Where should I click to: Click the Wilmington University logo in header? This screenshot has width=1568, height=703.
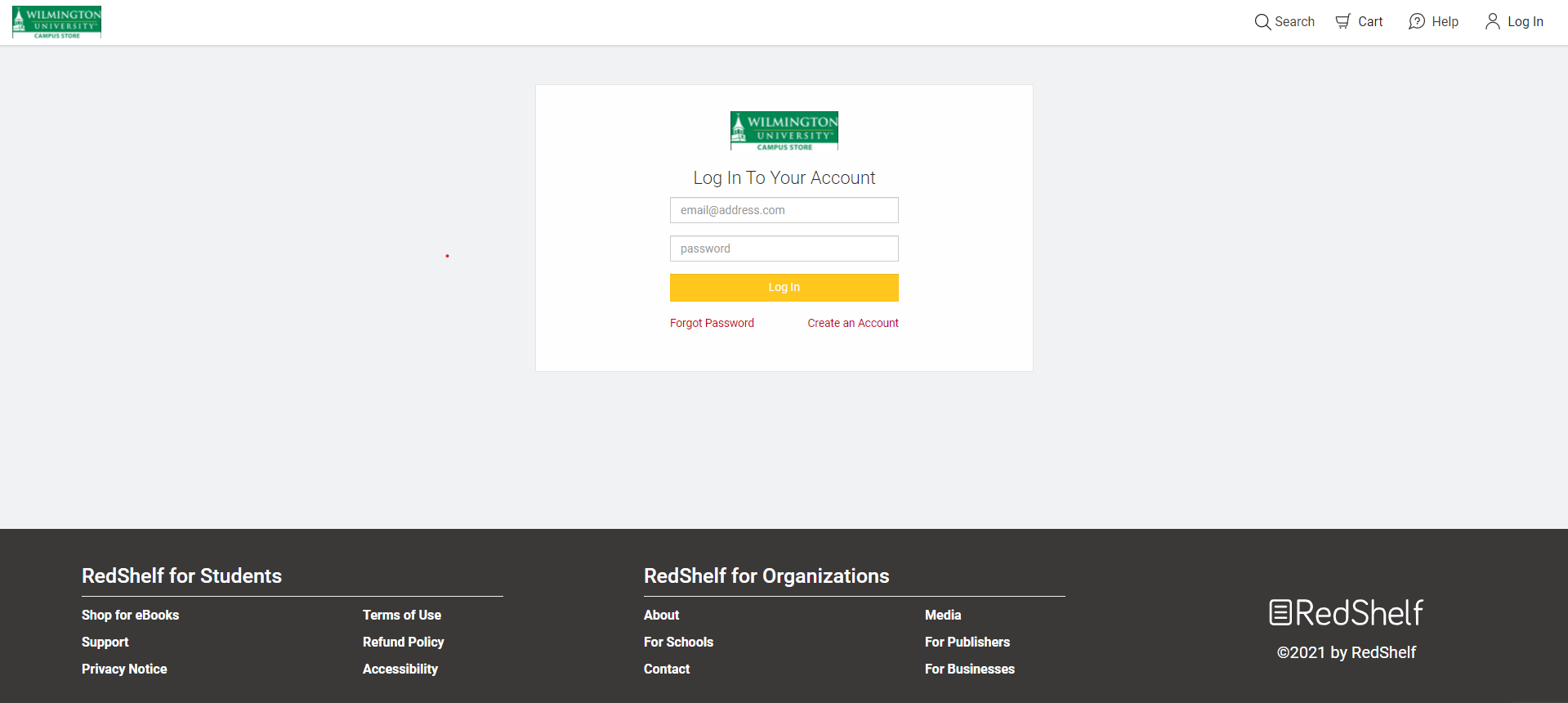[x=57, y=22]
